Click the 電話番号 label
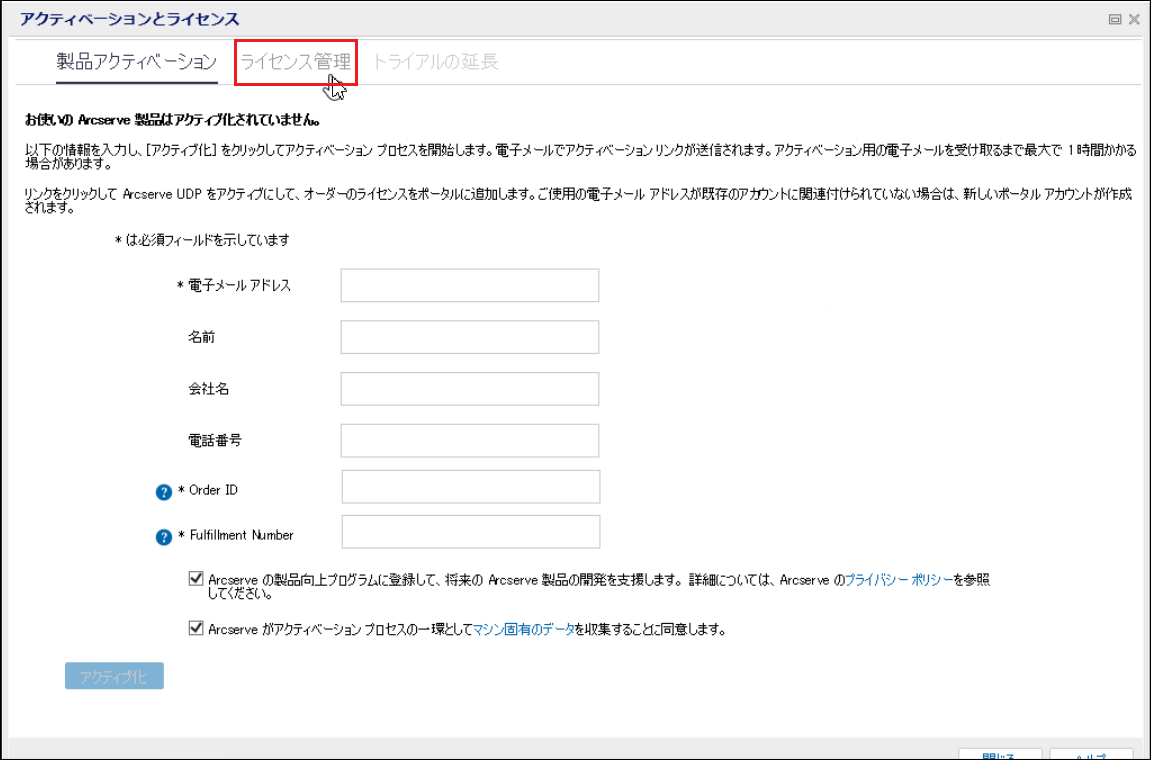 [215, 441]
